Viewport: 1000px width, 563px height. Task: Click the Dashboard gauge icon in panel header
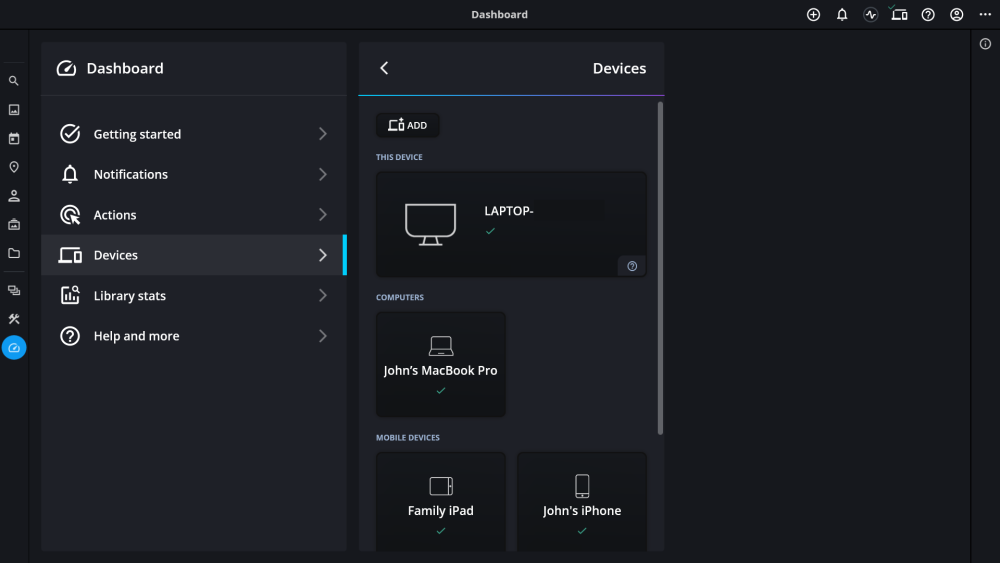coord(66,68)
